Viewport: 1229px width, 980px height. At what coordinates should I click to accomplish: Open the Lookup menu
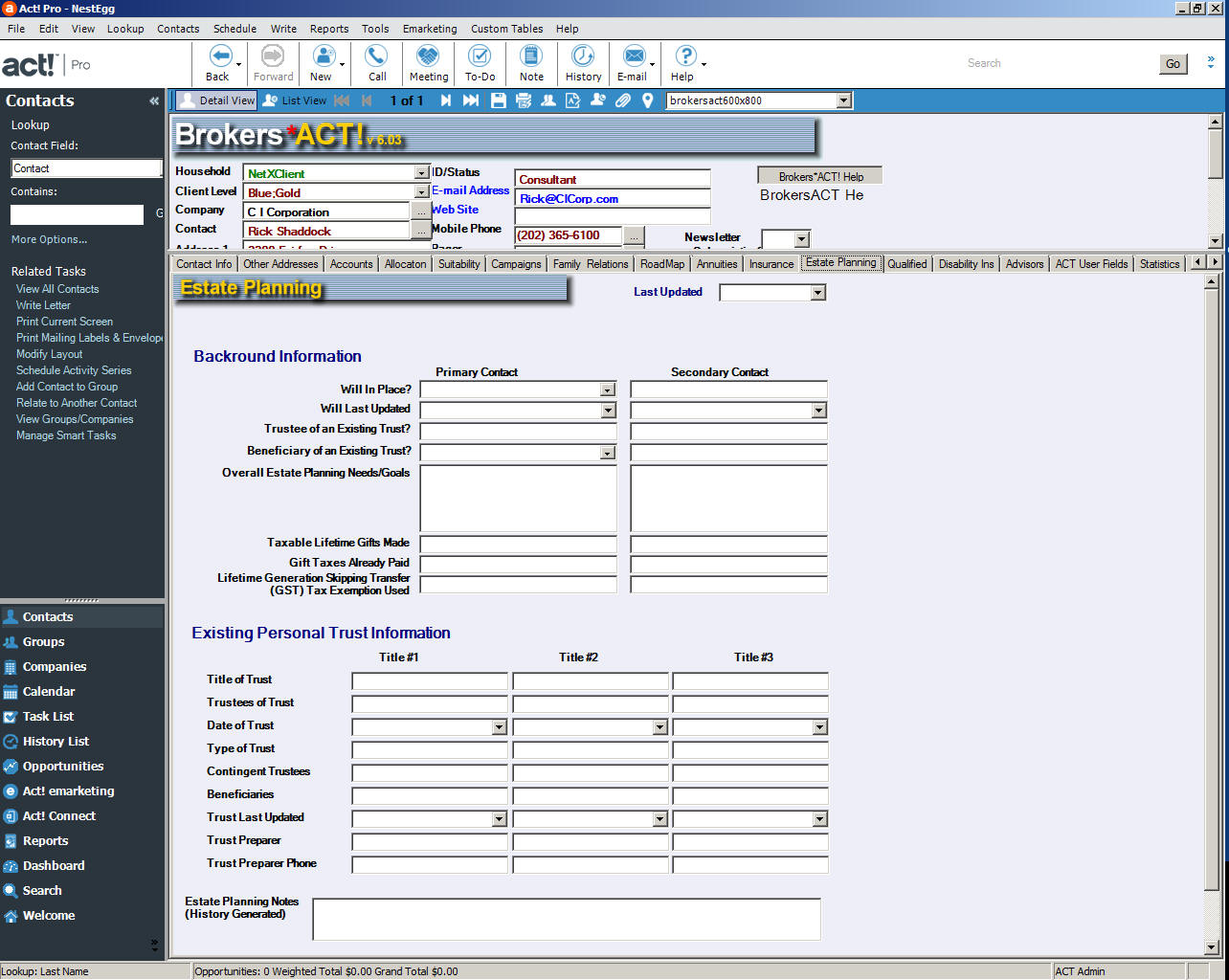[125, 29]
